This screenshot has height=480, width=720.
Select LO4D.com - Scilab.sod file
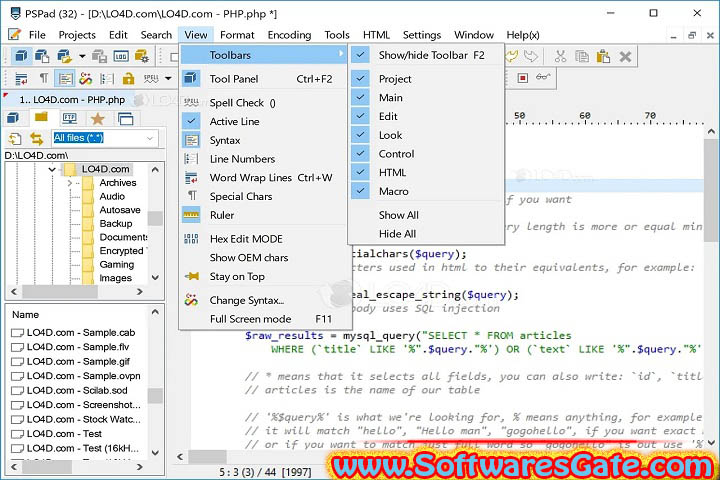point(77,390)
